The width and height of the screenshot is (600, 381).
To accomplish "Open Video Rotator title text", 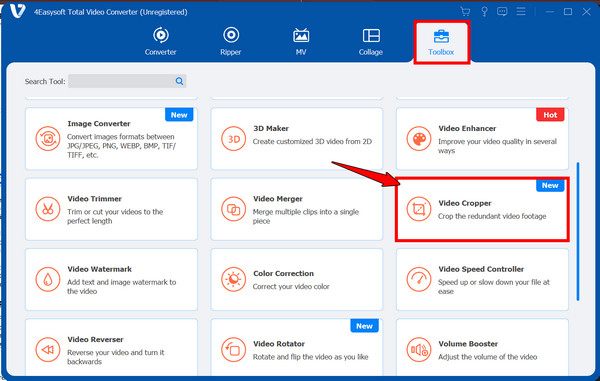I will [x=279, y=344].
